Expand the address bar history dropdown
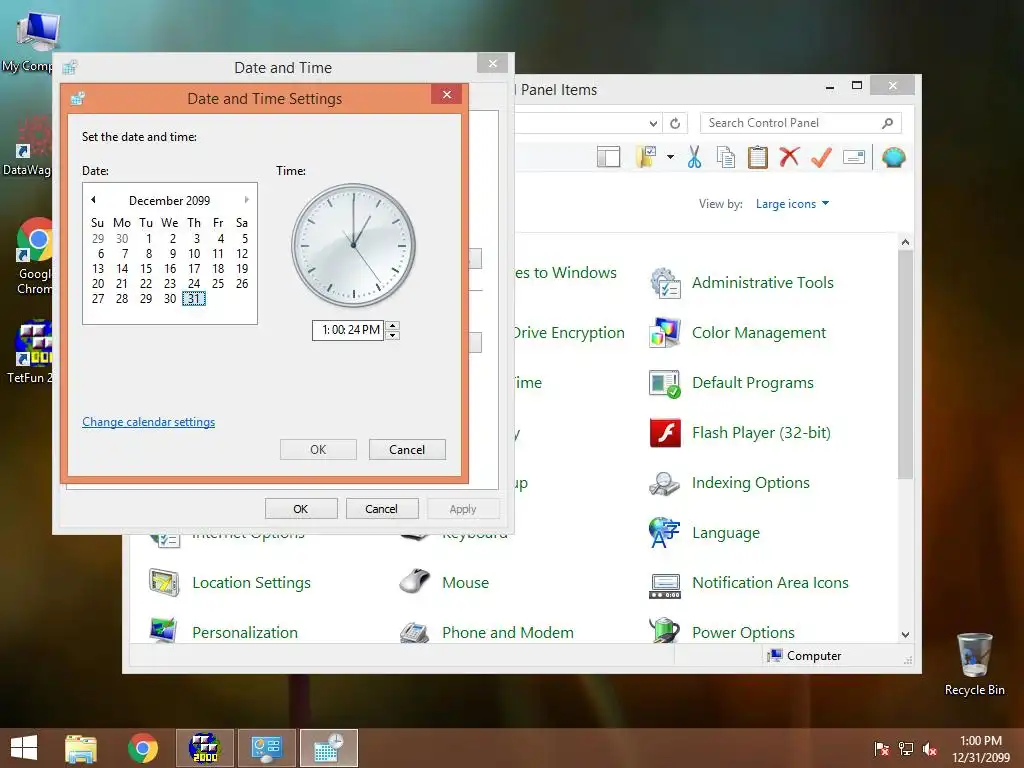Screen dimensions: 1024x768 pyautogui.click(x=653, y=123)
